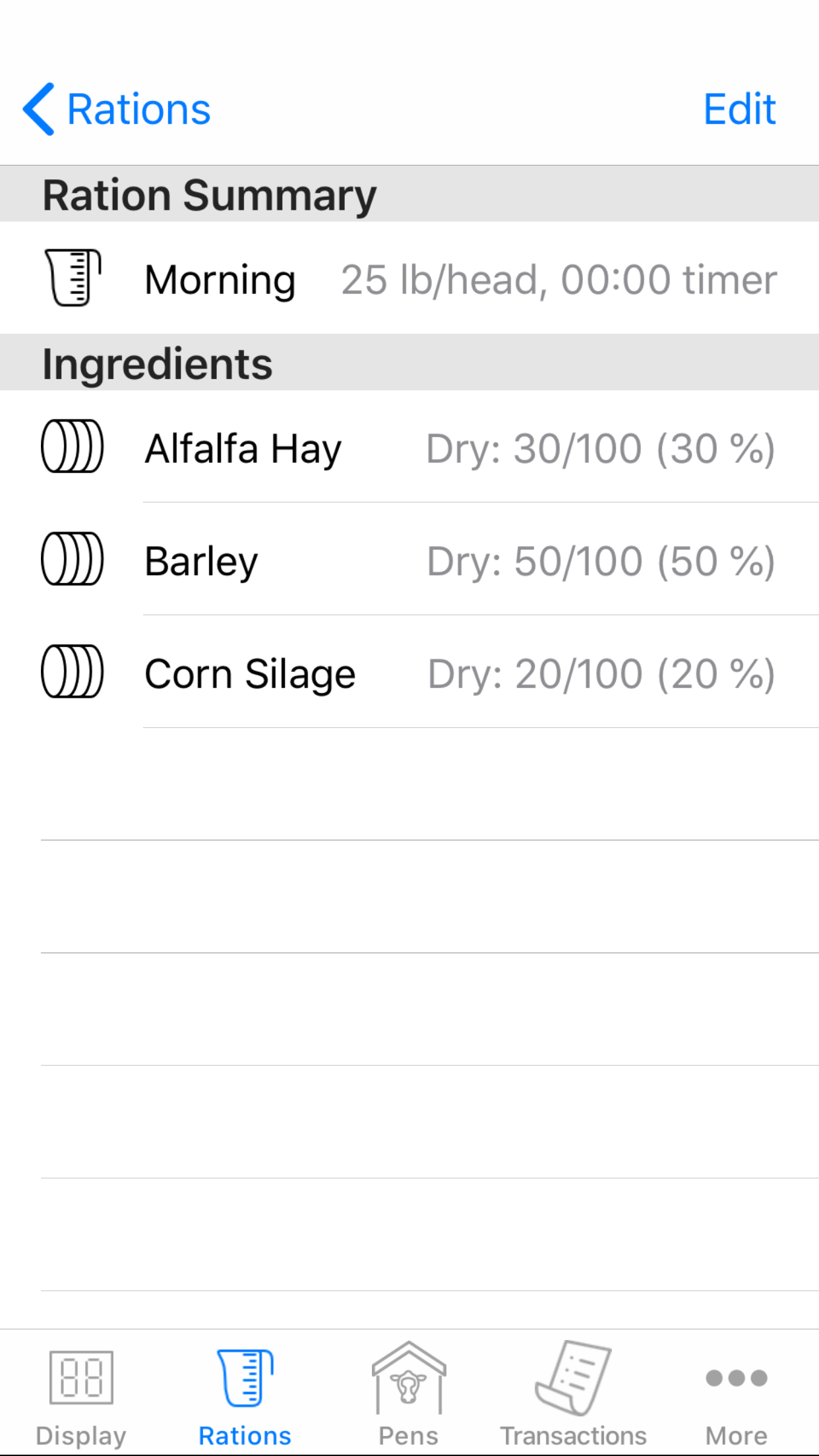Tap the Dry: 50/100 (50 %) value
Viewport: 819px width, 1456px height.
click(x=601, y=562)
